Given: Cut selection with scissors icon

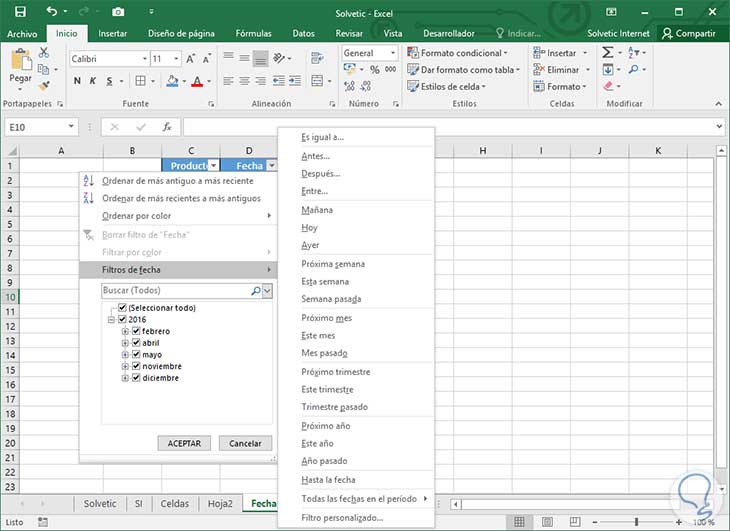Looking at the screenshot, I should [x=44, y=53].
